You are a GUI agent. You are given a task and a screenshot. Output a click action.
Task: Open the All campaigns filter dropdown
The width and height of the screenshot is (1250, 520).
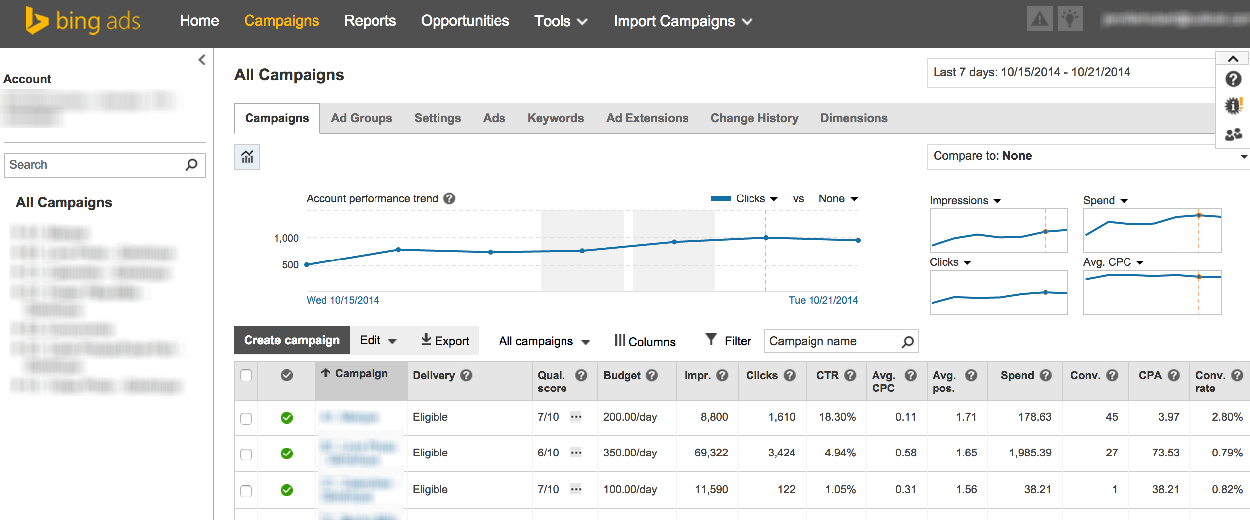point(544,341)
